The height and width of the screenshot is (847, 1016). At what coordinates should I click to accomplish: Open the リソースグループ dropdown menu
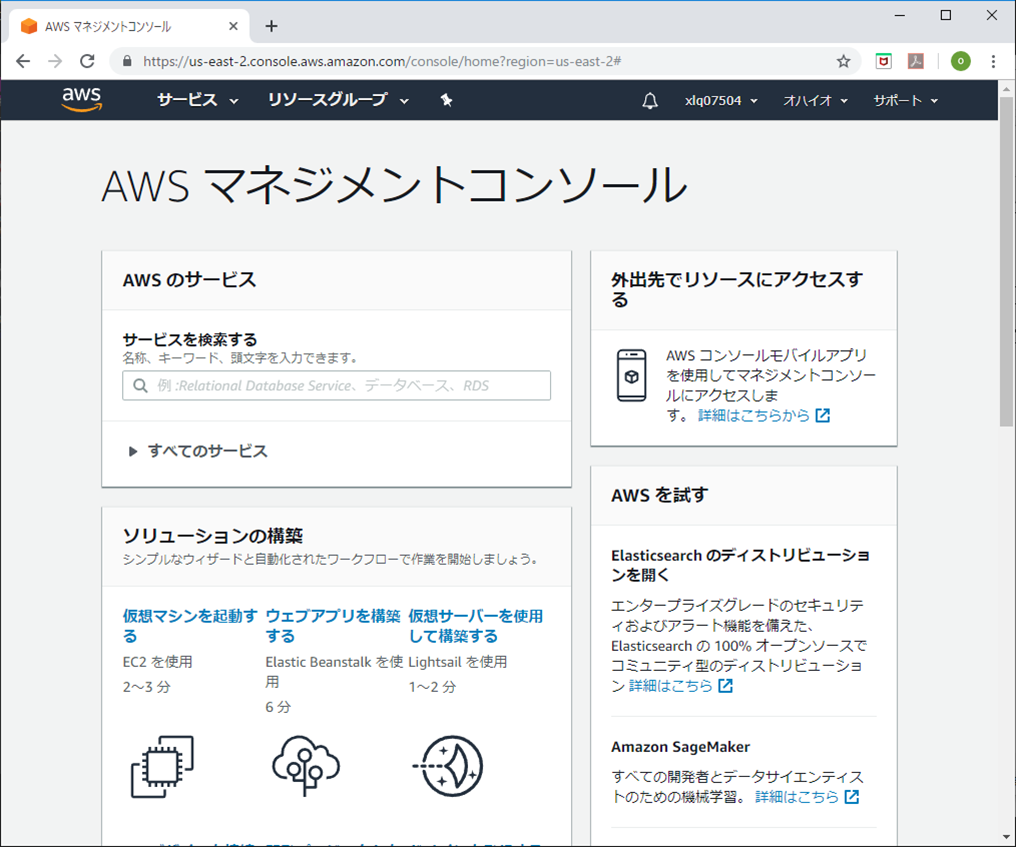(338, 100)
